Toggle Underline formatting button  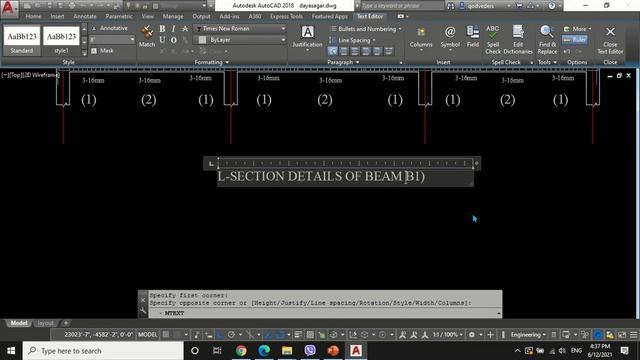[162, 40]
